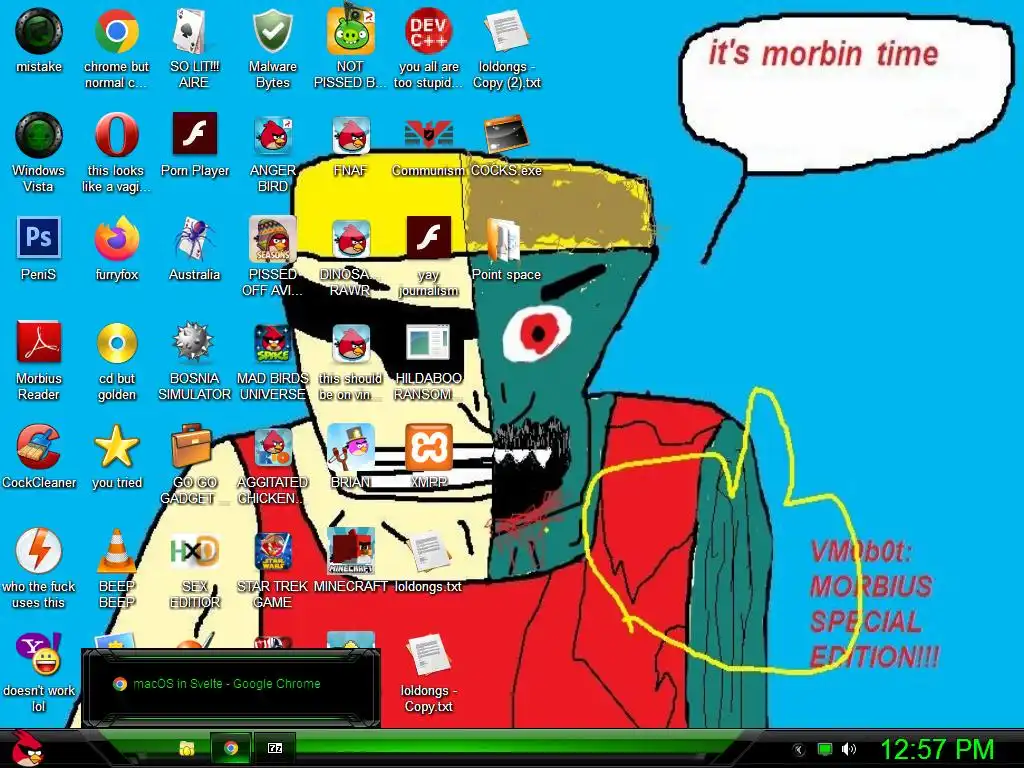This screenshot has width=1024, height=768.
Task: Open File Explorer from the taskbar
Action: (187, 748)
